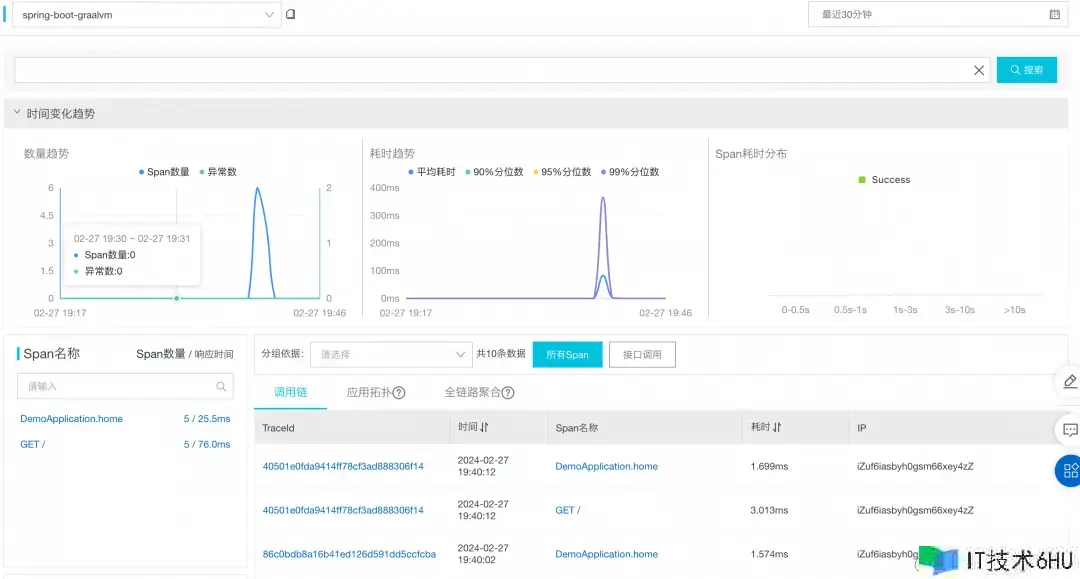The image size is (1080, 579).
Task: Open the floating chat feedback icon
Action: pos(1069,429)
